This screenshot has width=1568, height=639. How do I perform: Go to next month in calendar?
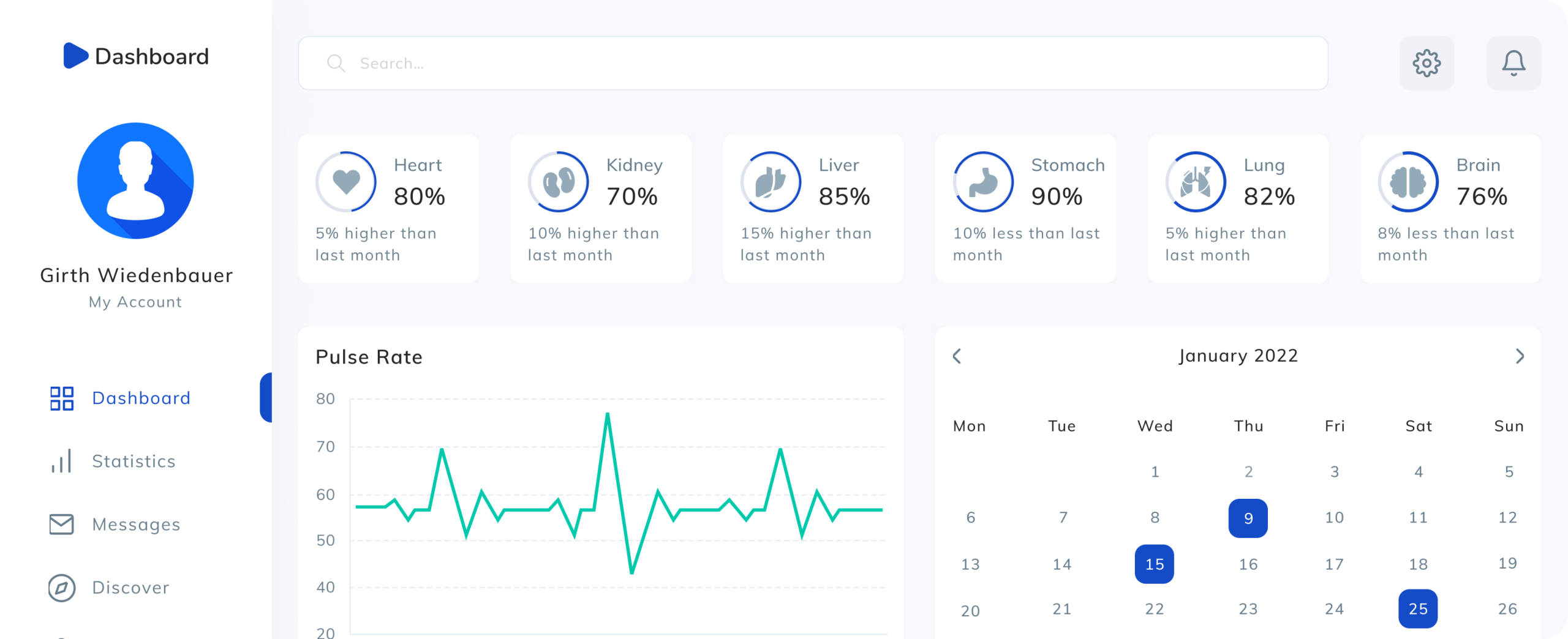pos(1520,356)
